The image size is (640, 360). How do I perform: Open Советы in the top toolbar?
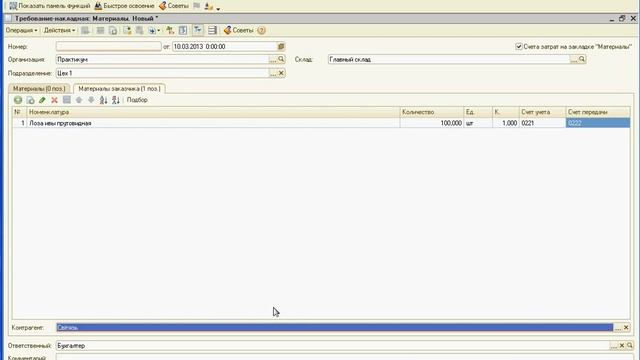pos(174,6)
